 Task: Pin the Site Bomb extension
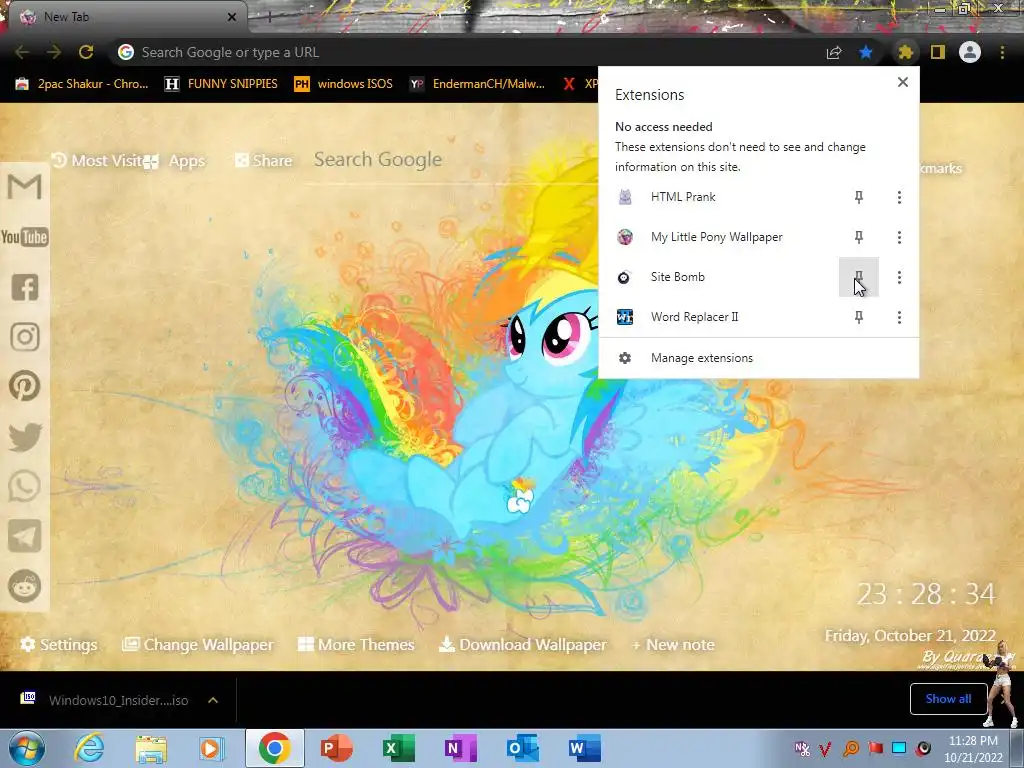859,277
